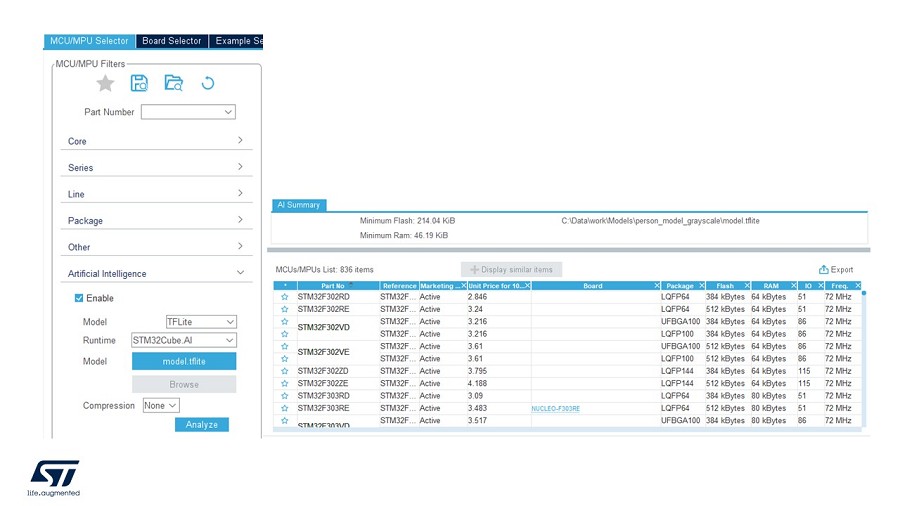Collapse the Artificial Intelligence section
Viewport: 900px width, 506px height.
tap(156, 274)
